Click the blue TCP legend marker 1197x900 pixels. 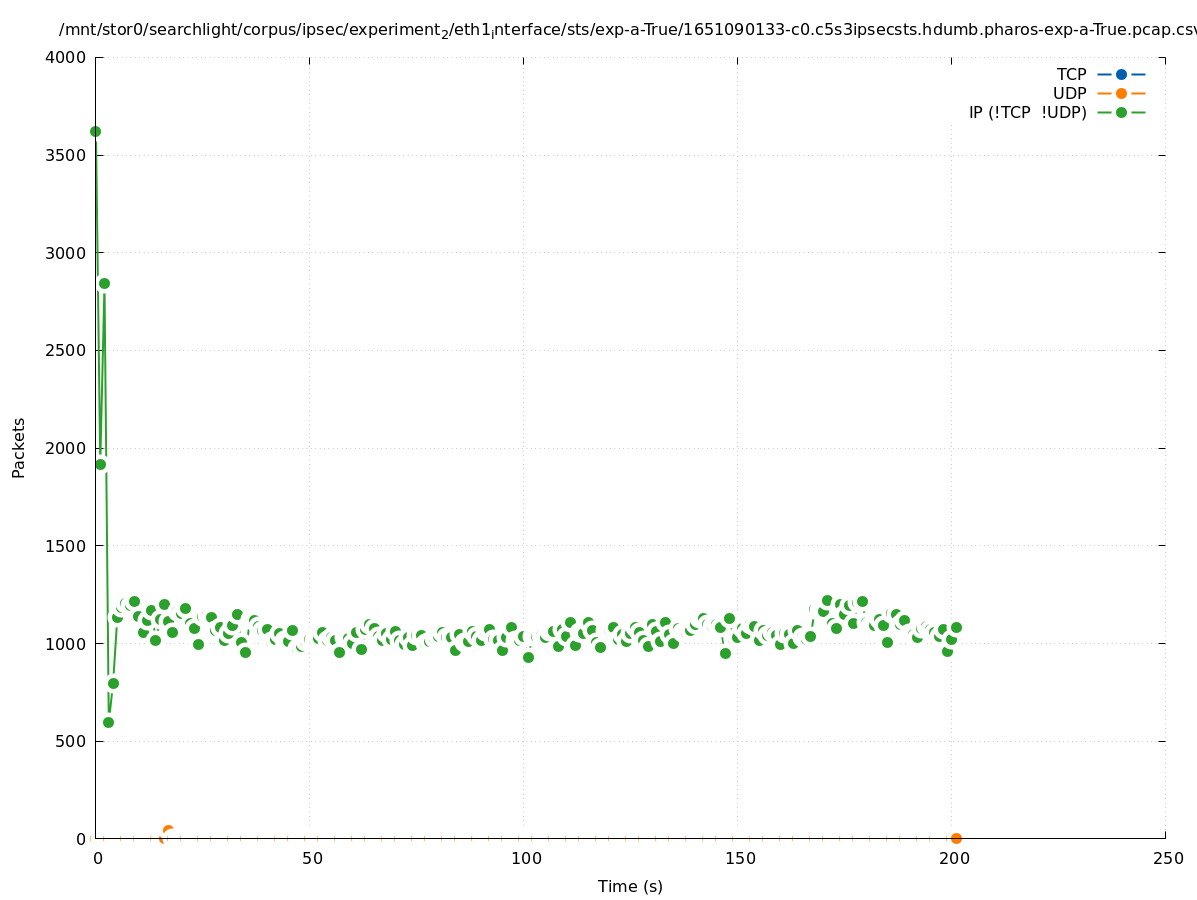pyautogui.click(x=1121, y=74)
